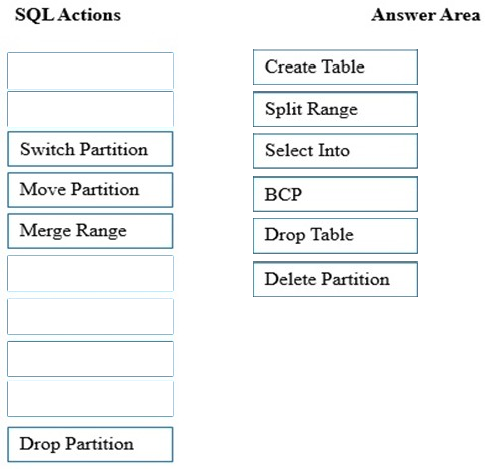Click the empty slot above Switch Partition
This screenshot has width=485, height=469.
pyautogui.click(x=90, y=109)
